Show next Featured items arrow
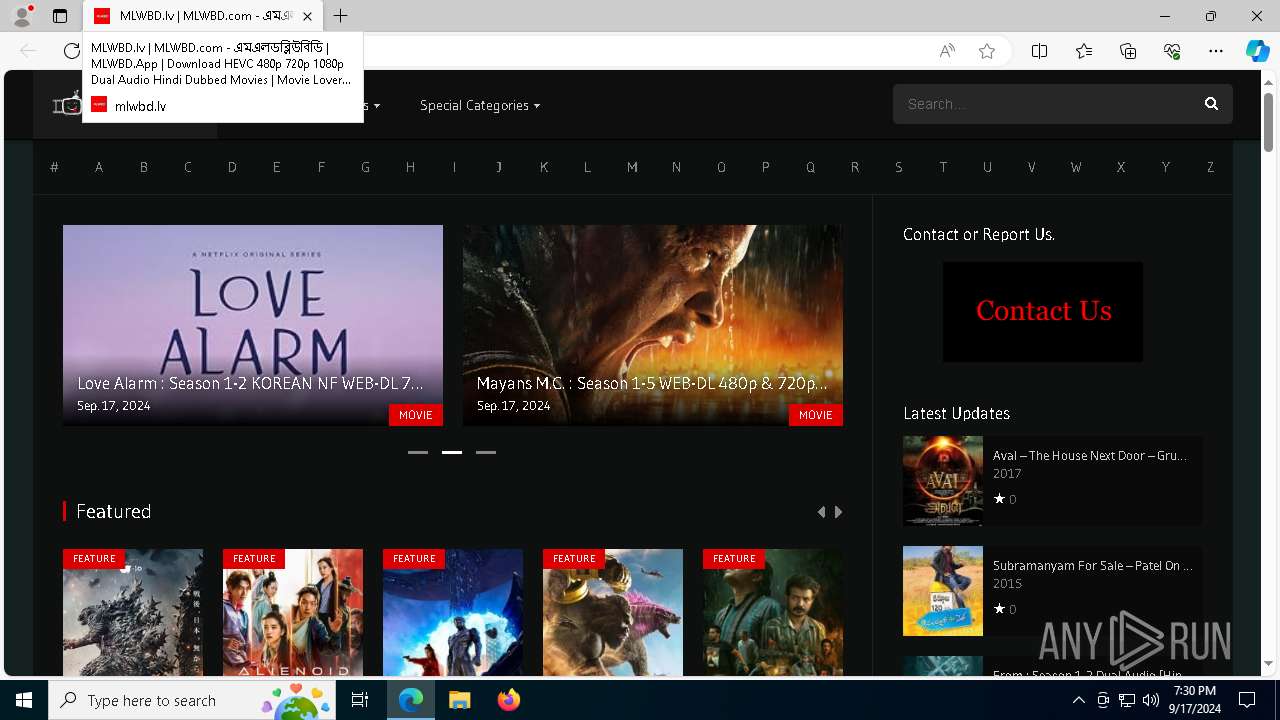1280x720 pixels. 838,512
